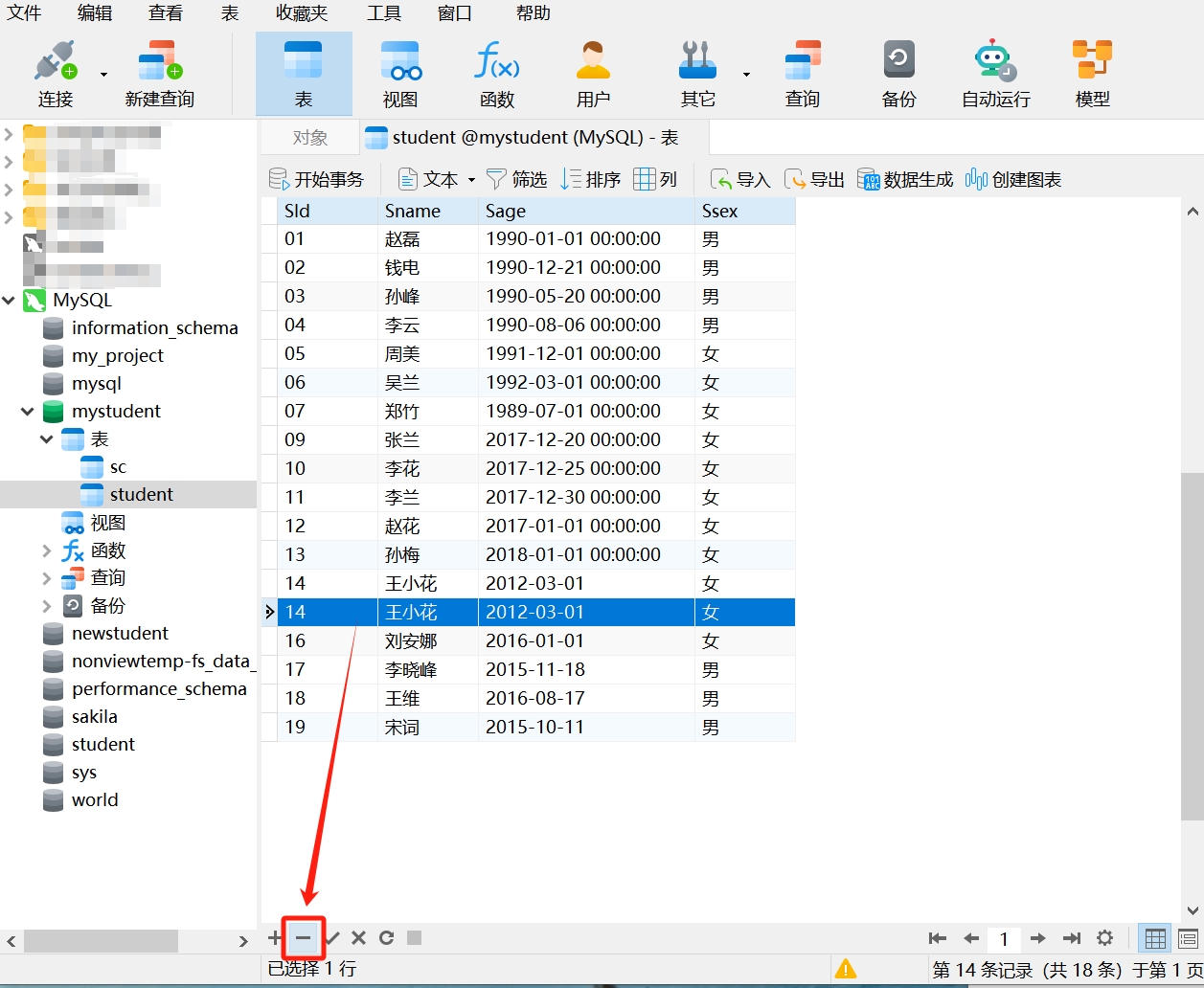Switch to the 对象 tab
1204x988 pixels.
pyautogui.click(x=310, y=138)
